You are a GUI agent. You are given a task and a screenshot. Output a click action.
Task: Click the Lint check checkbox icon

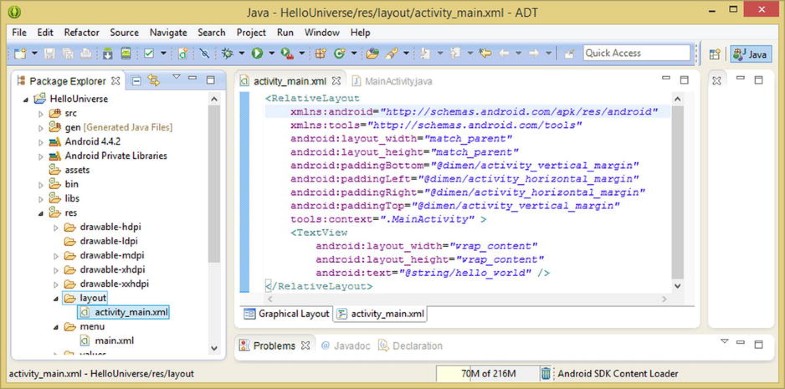point(149,53)
